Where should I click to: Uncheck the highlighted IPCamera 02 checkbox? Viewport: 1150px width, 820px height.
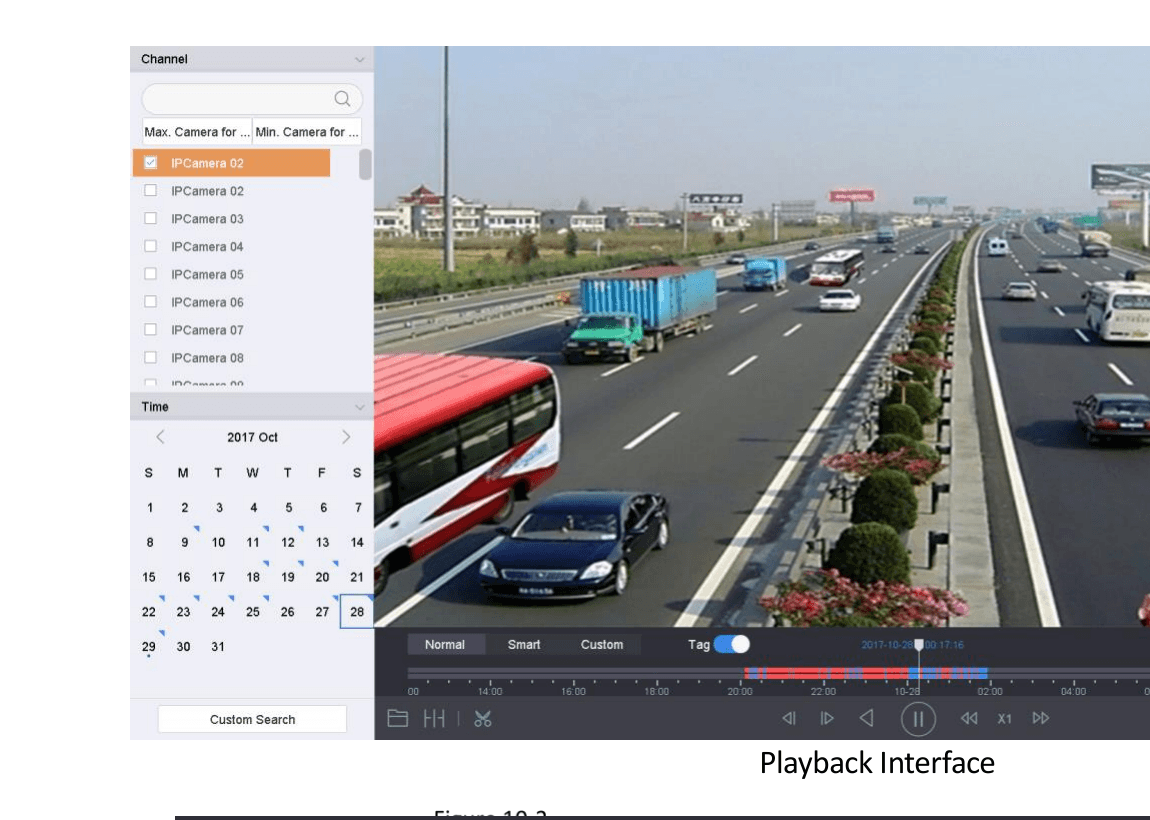click(x=150, y=162)
